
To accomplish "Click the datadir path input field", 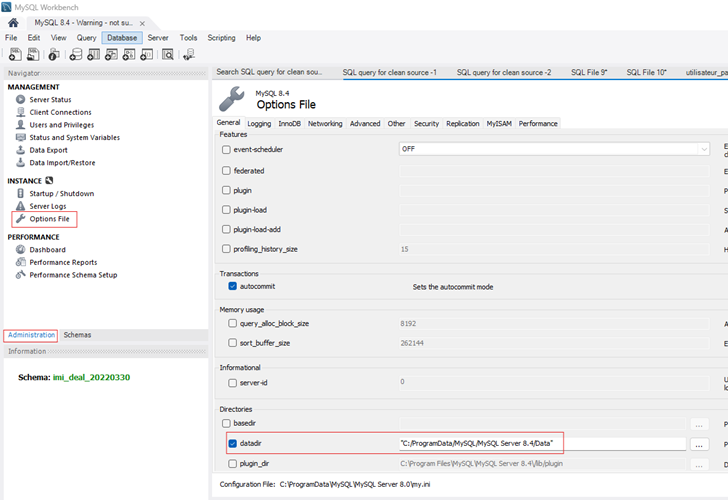I will coord(541,443).
